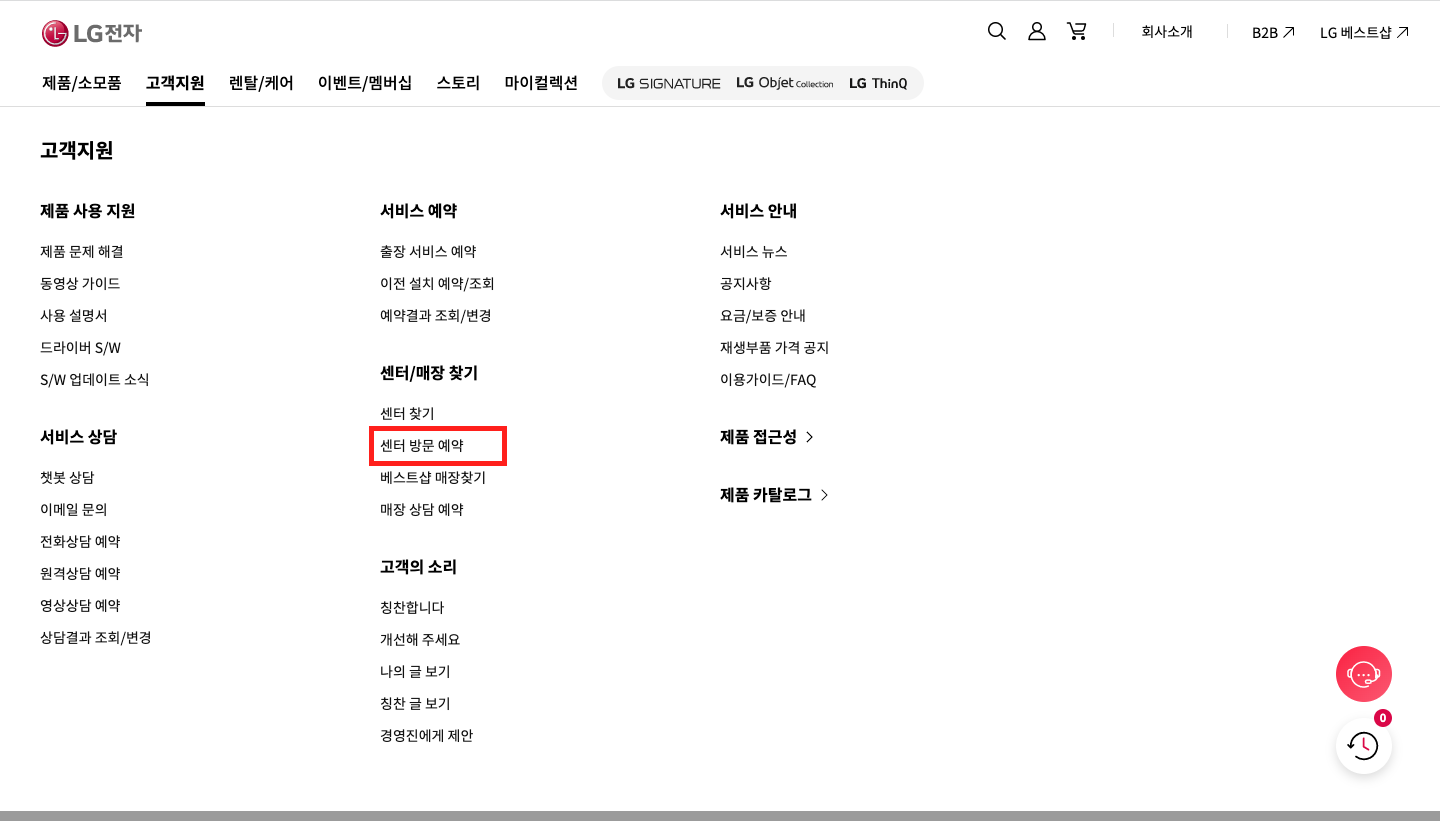Open the 스토리 menu item
Image resolution: width=1440 pixels, height=821 pixels.
(x=457, y=83)
